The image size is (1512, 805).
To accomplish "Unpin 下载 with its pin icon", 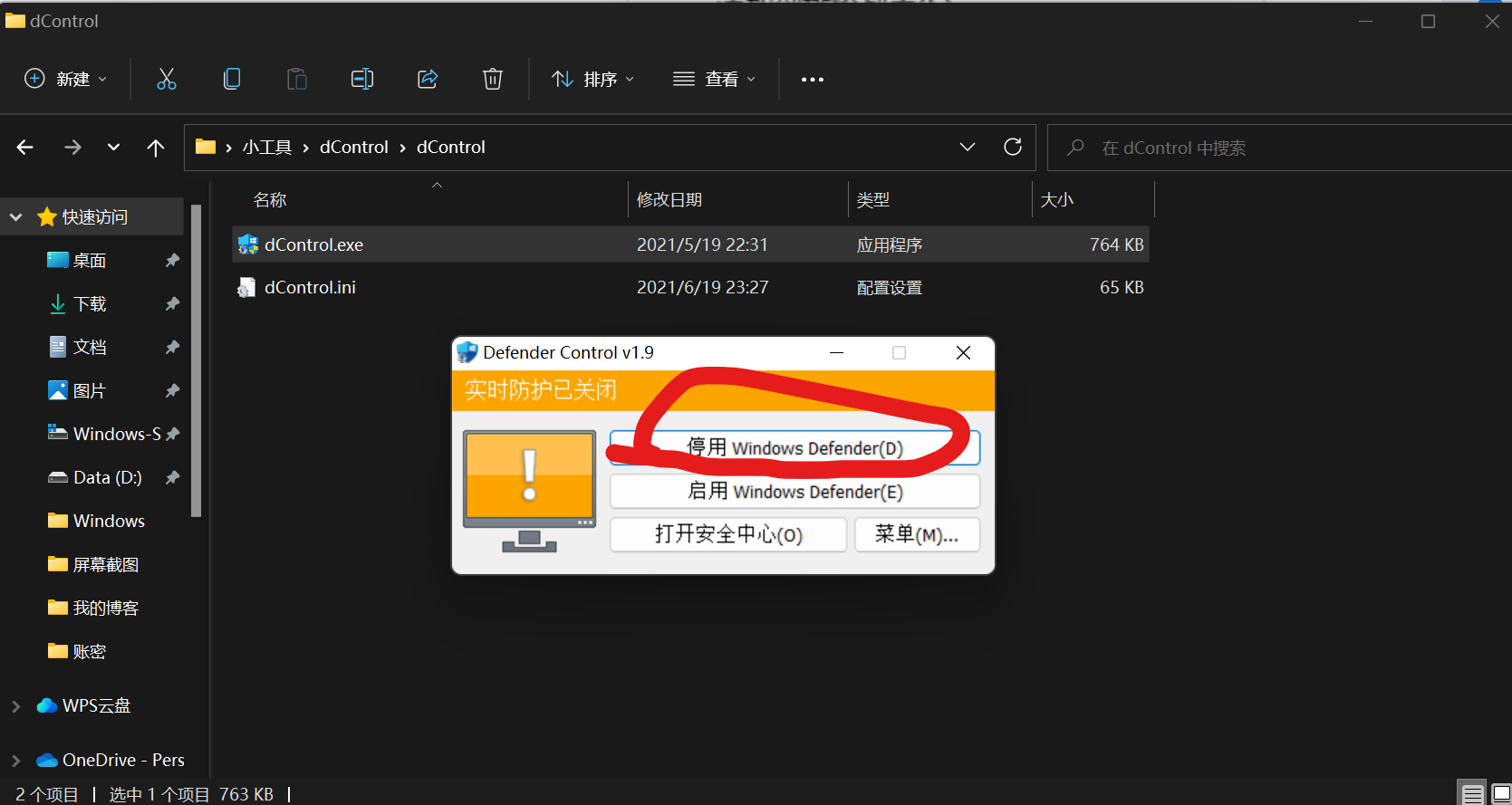I will tap(172, 304).
